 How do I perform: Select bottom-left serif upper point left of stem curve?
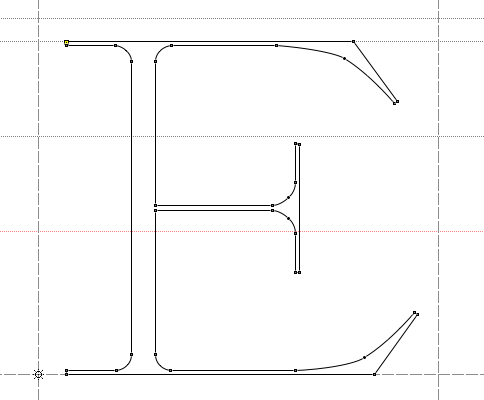[x=116, y=371]
